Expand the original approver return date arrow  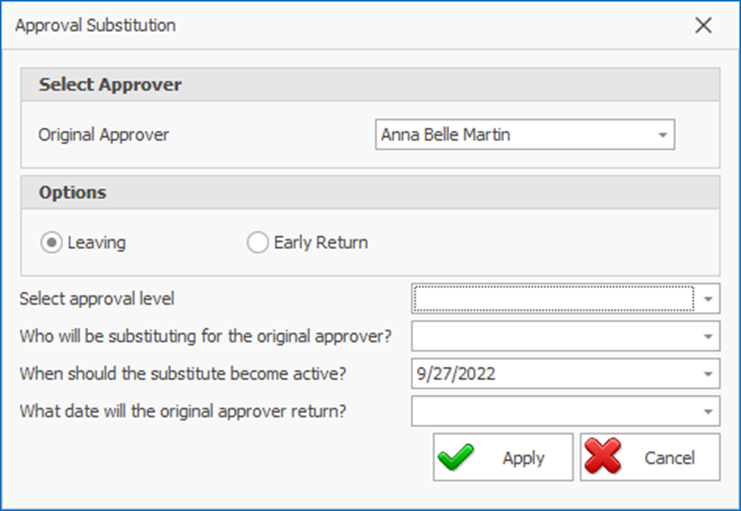pos(708,411)
